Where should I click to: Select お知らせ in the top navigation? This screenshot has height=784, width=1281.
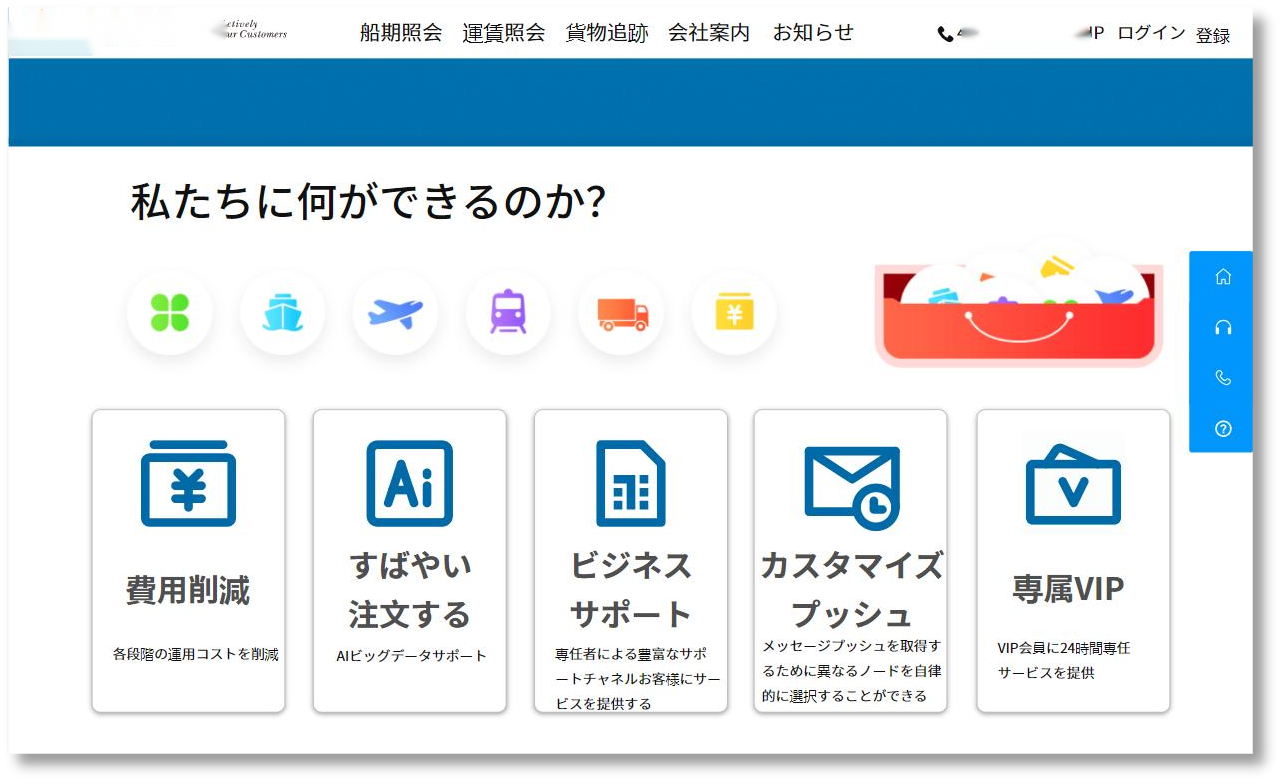813,33
